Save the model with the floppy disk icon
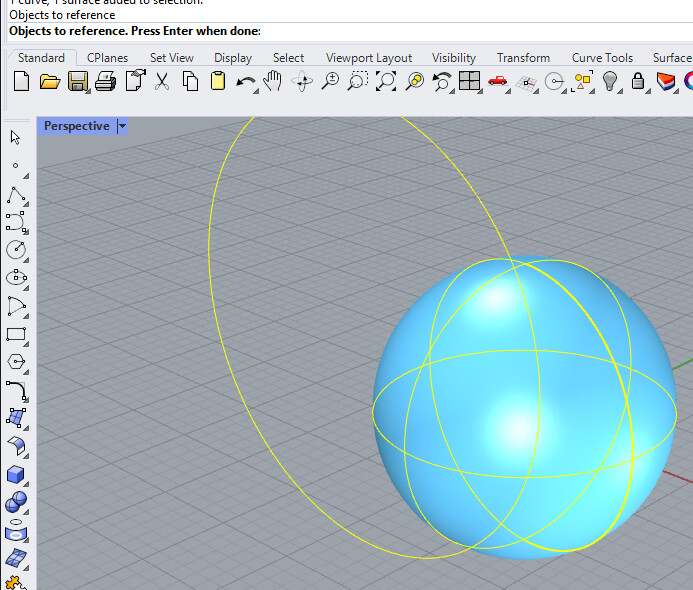This screenshot has width=693, height=590. tap(78, 81)
